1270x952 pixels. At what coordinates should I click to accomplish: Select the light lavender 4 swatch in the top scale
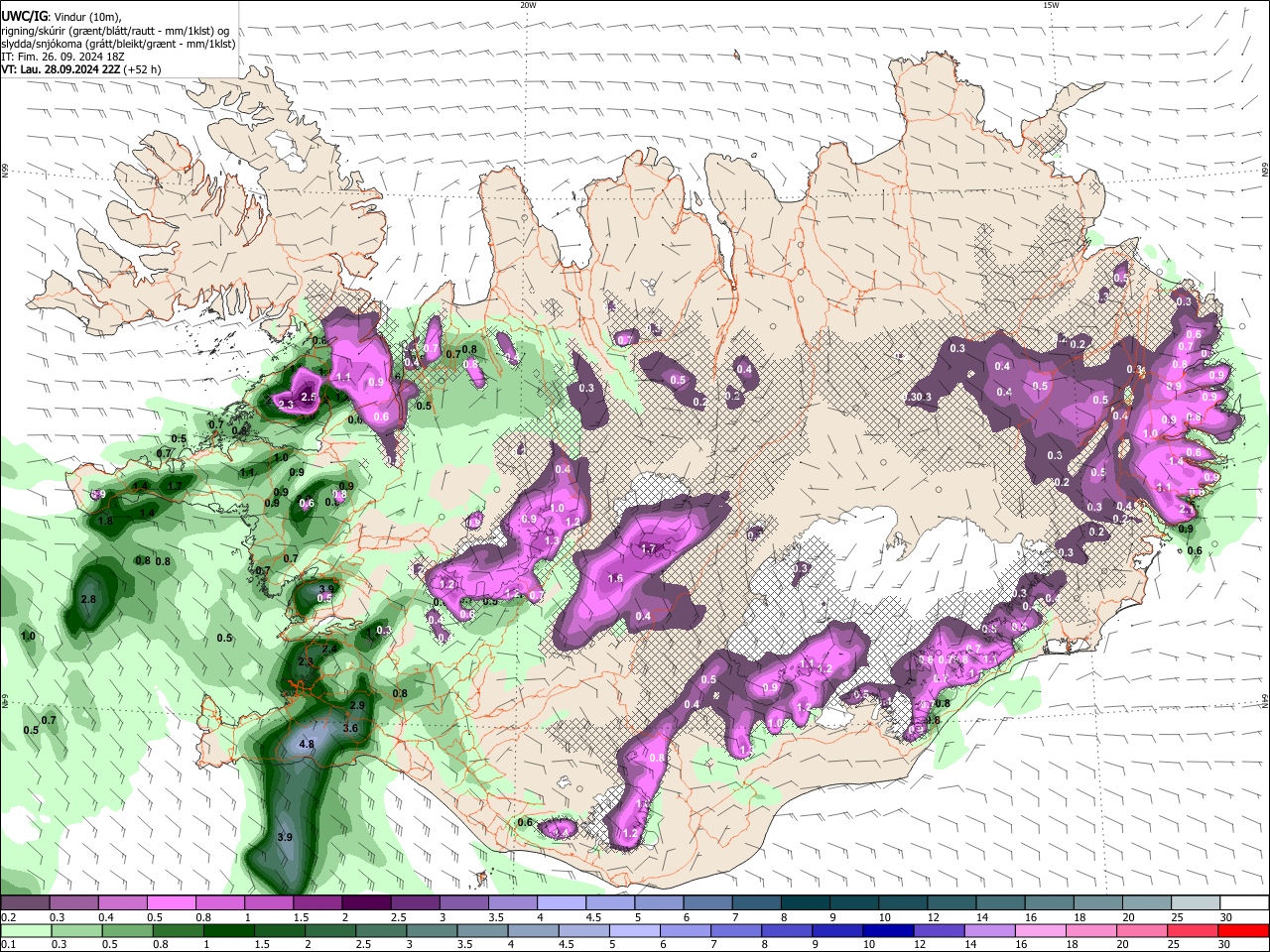coord(561,903)
